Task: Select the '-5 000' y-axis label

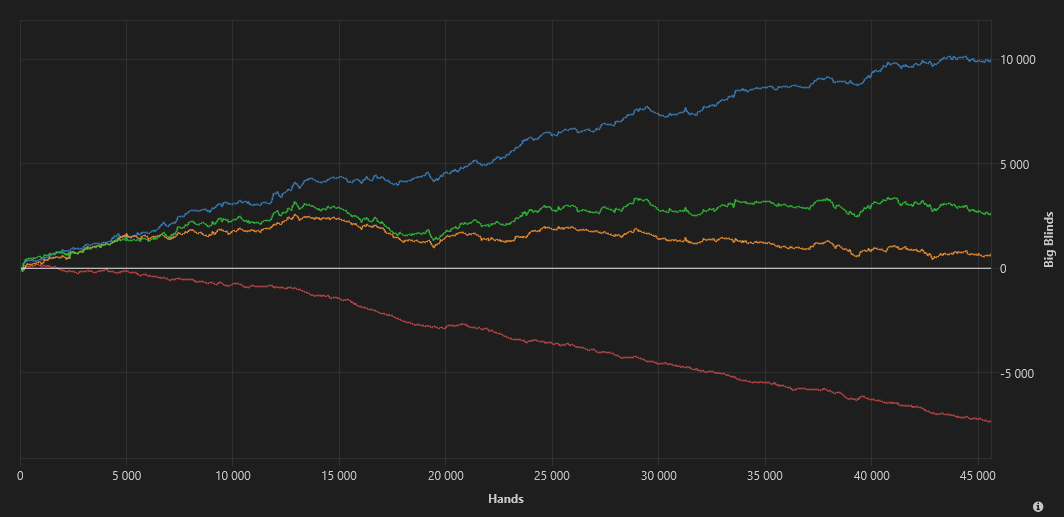Action: tap(1017, 373)
